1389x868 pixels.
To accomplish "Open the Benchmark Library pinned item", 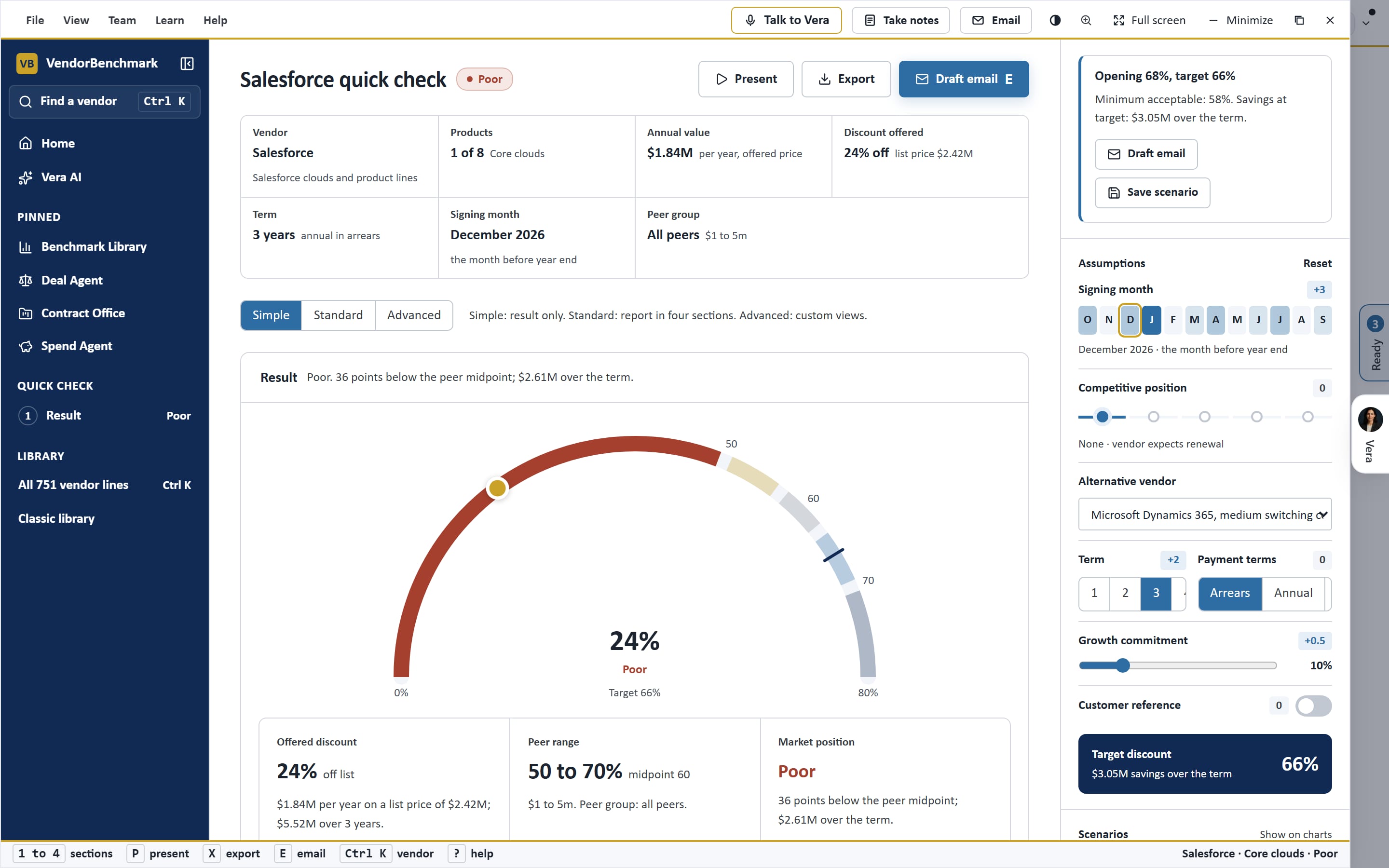I will (105, 247).
